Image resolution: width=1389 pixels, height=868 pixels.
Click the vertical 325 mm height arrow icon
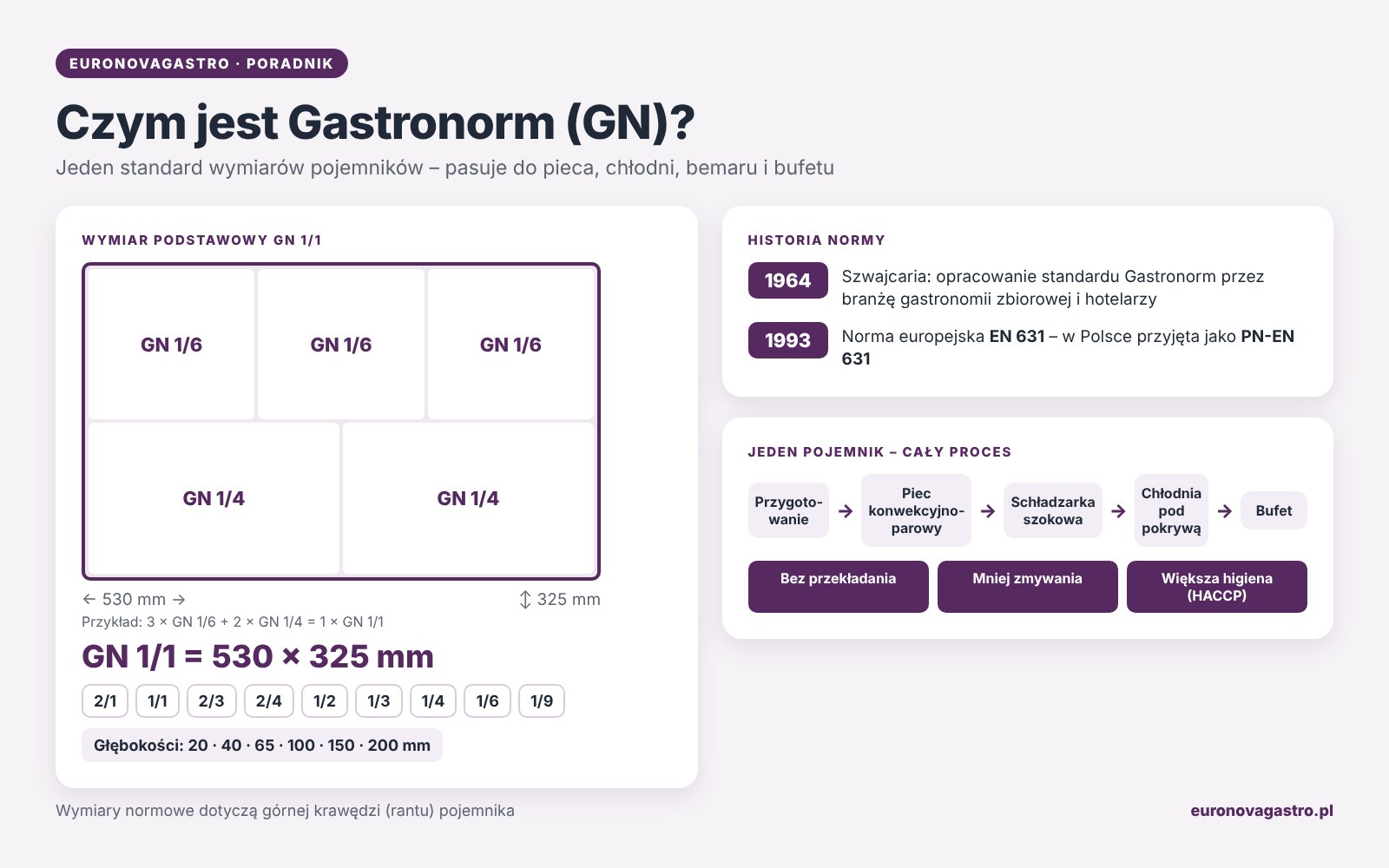[x=524, y=600]
